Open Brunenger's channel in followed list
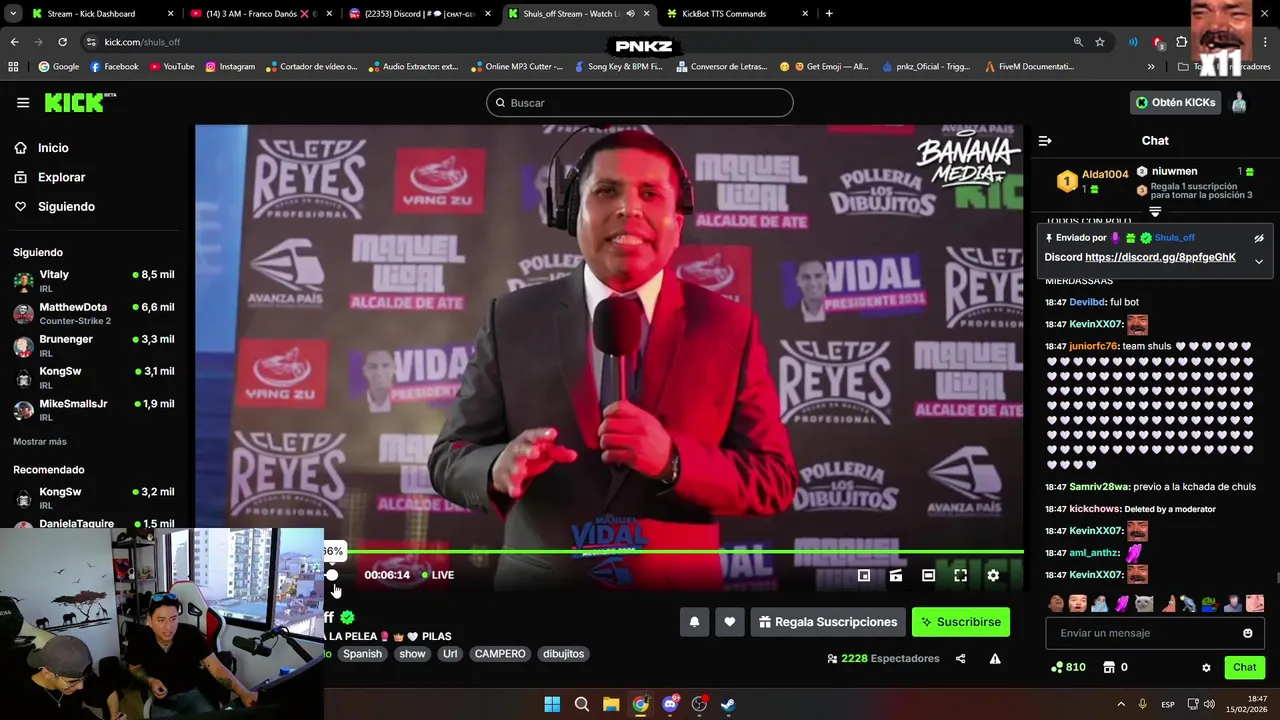This screenshot has width=1280, height=720. pyautogui.click(x=94, y=345)
